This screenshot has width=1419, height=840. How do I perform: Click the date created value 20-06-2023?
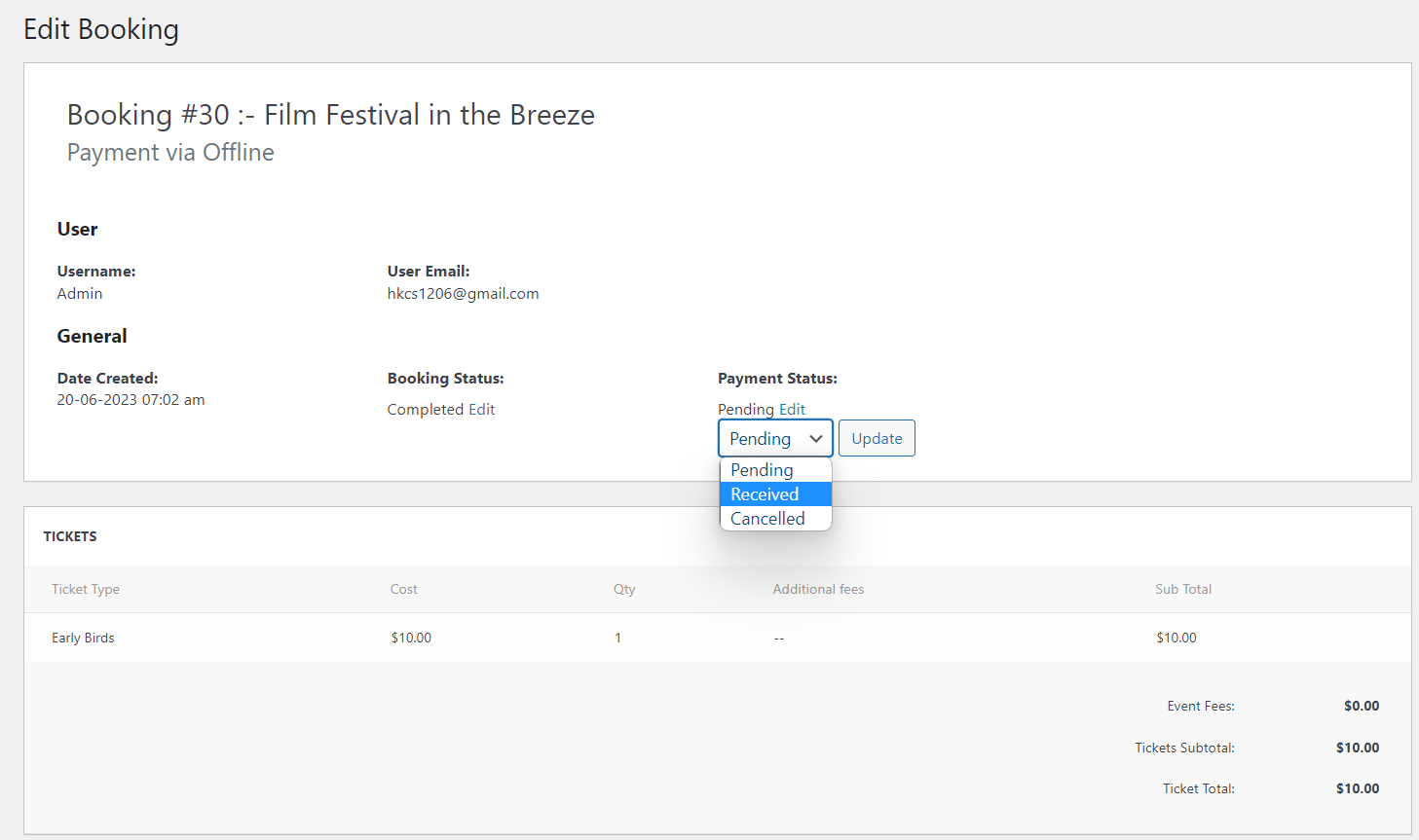point(131,400)
